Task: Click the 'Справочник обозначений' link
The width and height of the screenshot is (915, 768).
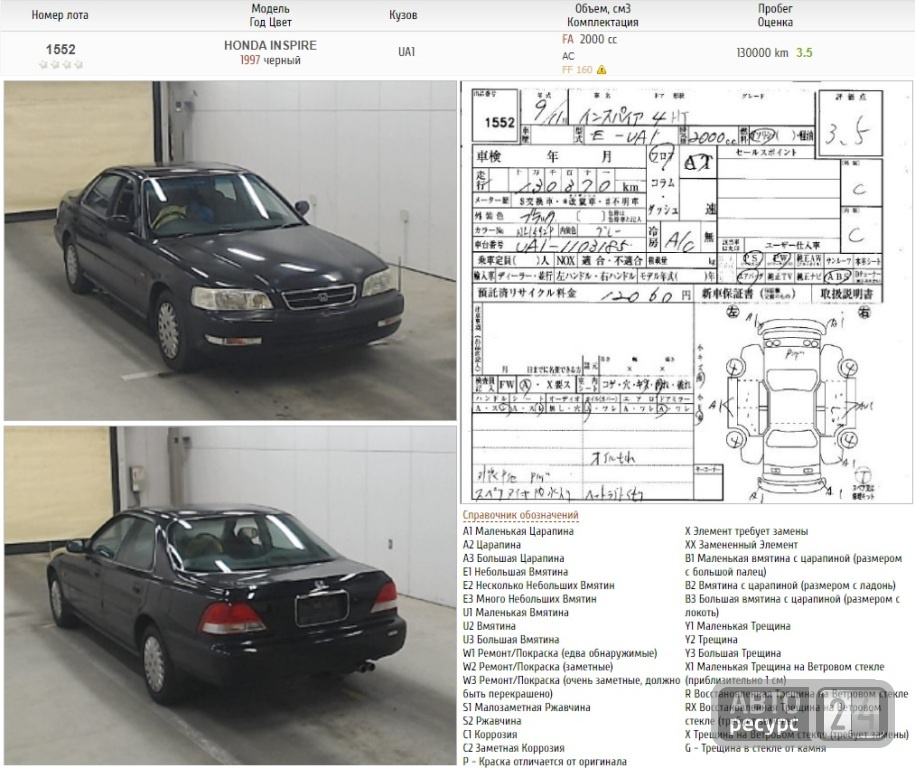Action: tap(521, 515)
